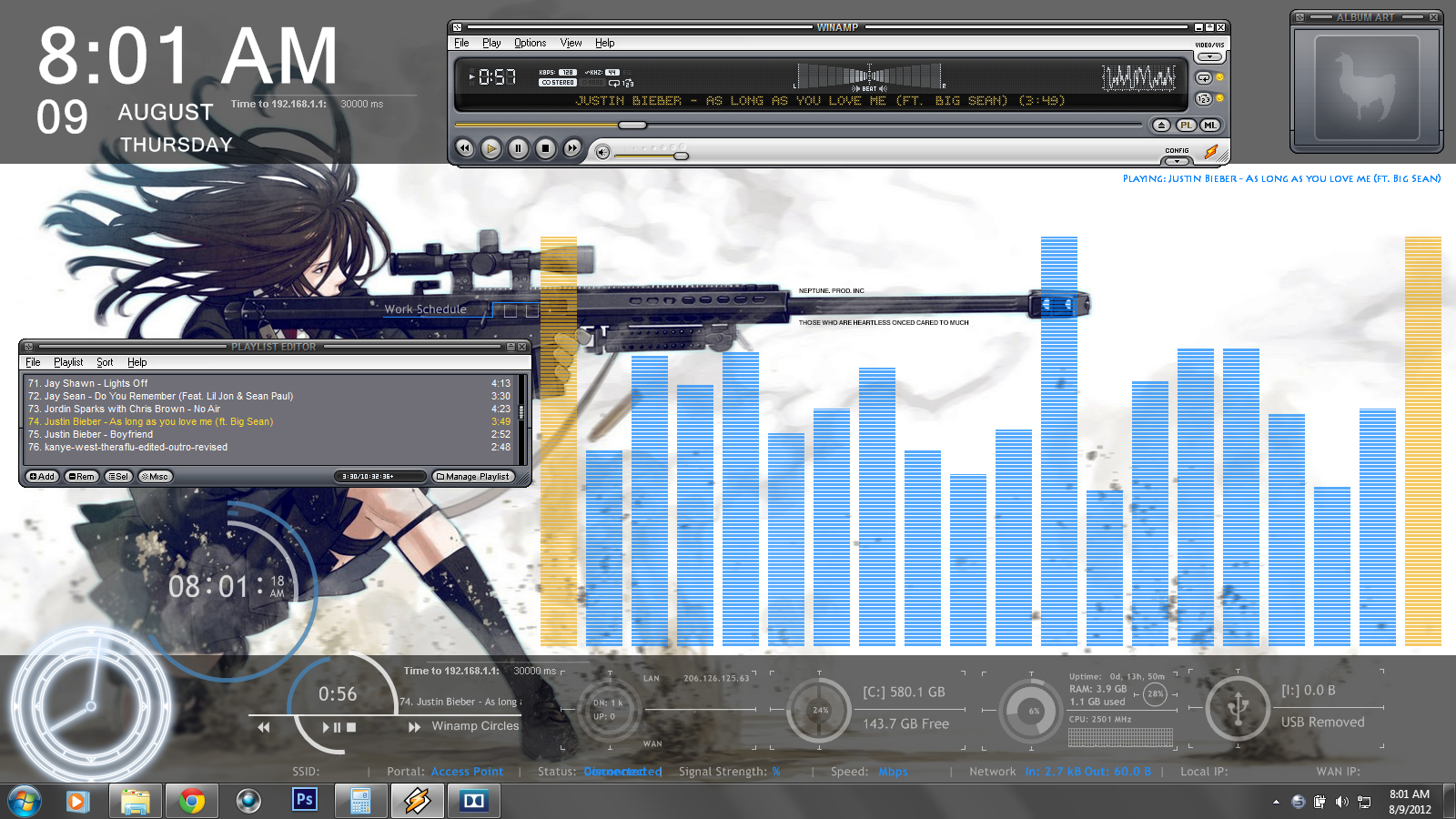Select track 75 Justin Bieber - Boyfriend
This screenshot has height=819, width=1456.
coord(268,435)
